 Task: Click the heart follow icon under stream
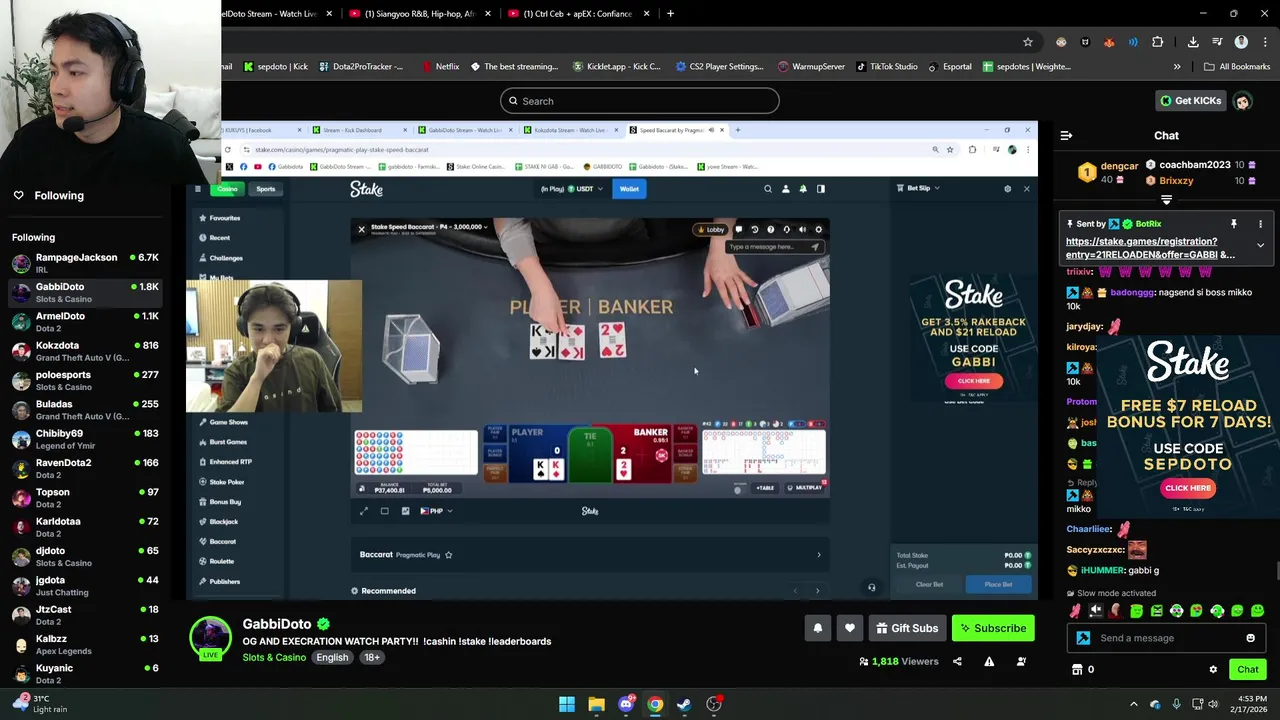850,628
